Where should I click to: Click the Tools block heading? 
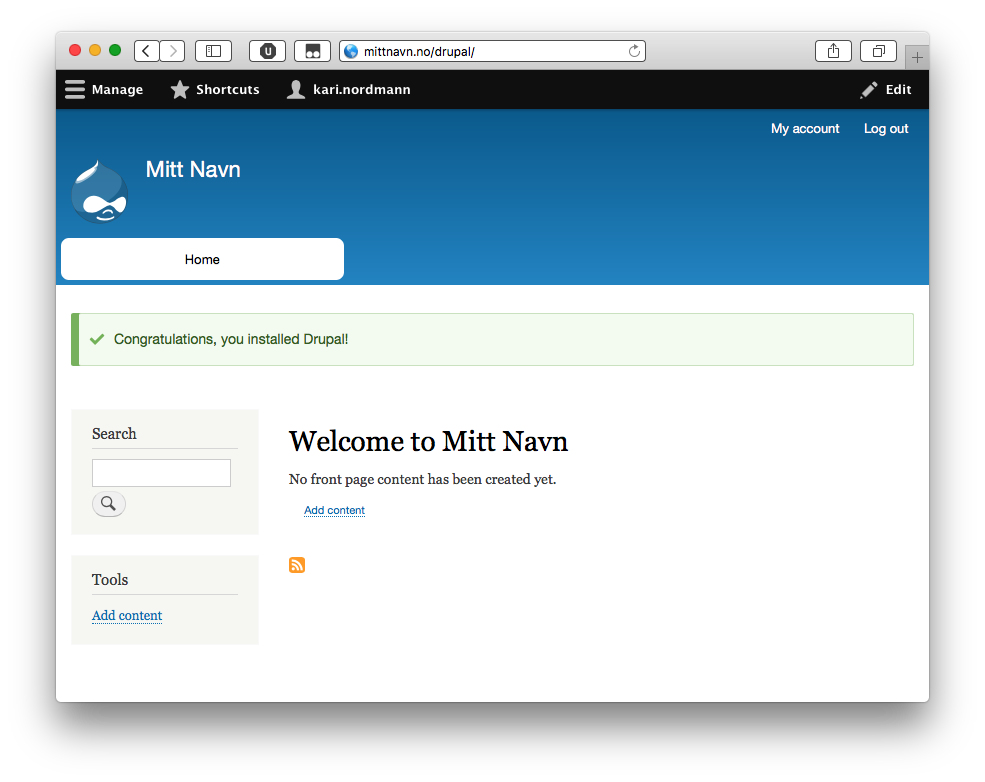tap(110, 580)
